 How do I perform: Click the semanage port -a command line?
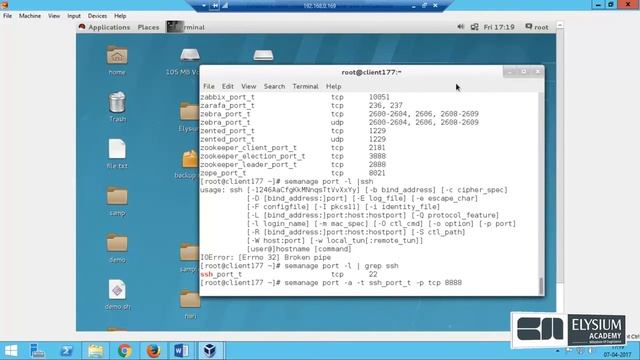[331, 283]
